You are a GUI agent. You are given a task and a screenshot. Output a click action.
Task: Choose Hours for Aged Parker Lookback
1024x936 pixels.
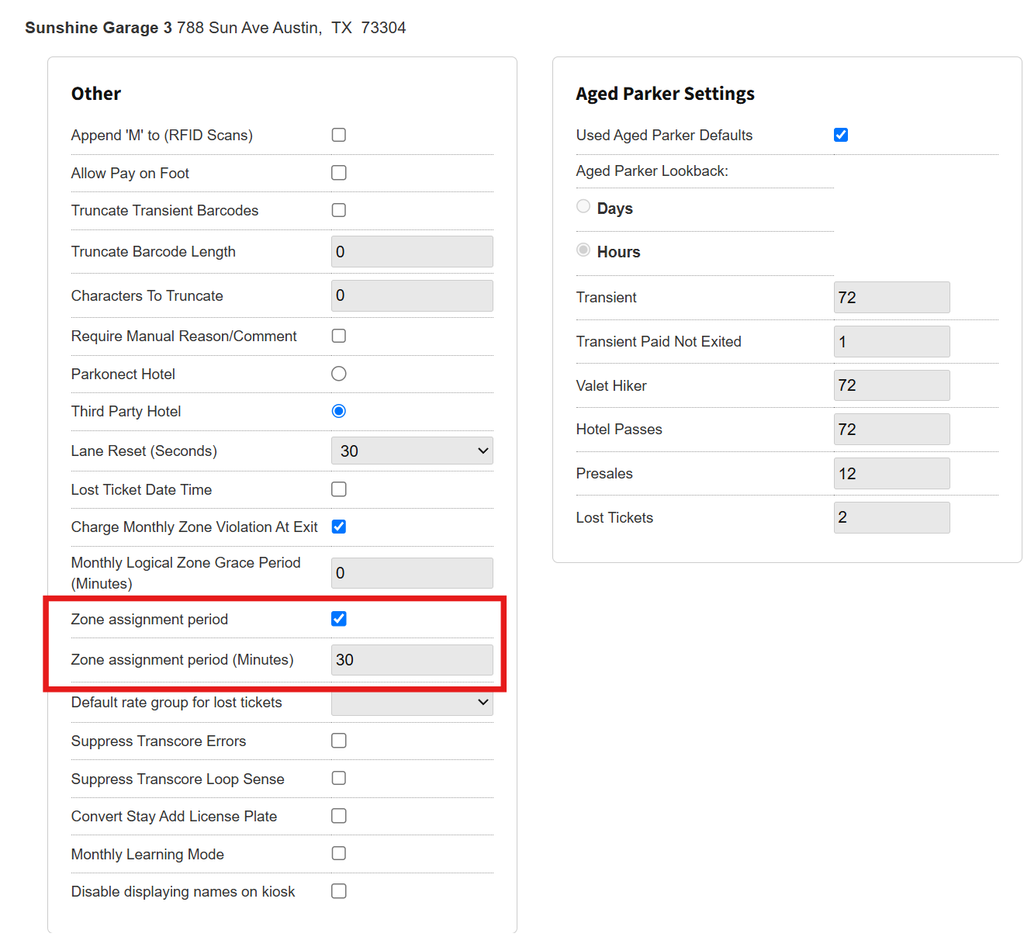pyautogui.click(x=583, y=250)
